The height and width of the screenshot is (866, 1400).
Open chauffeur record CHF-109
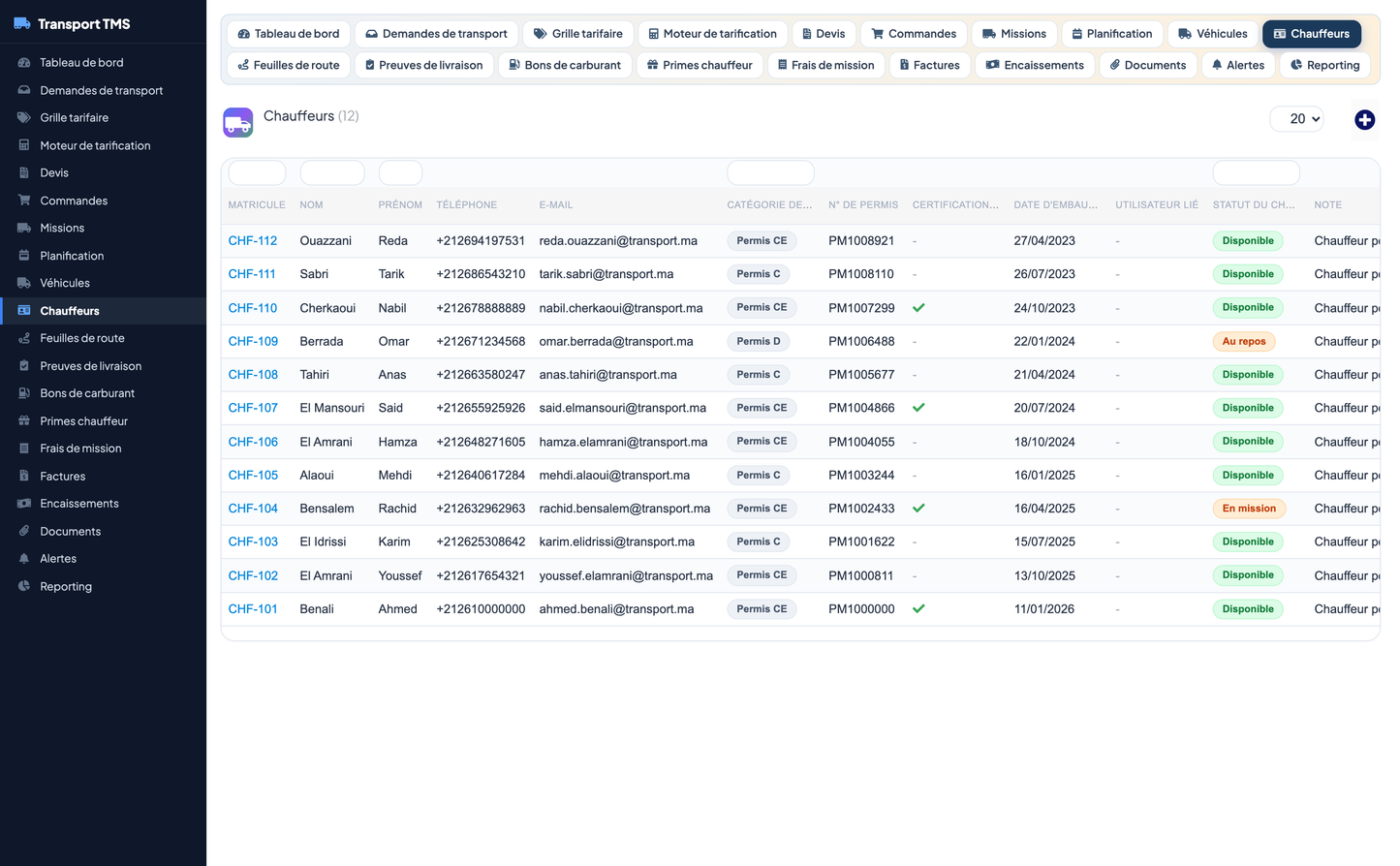[253, 341]
